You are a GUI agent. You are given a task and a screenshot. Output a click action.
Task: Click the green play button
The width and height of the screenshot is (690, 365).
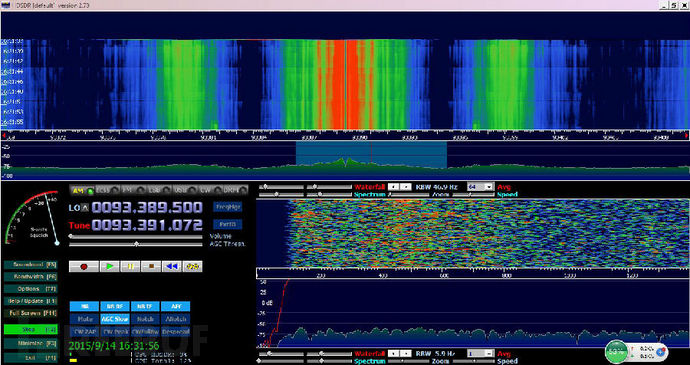[110, 266]
